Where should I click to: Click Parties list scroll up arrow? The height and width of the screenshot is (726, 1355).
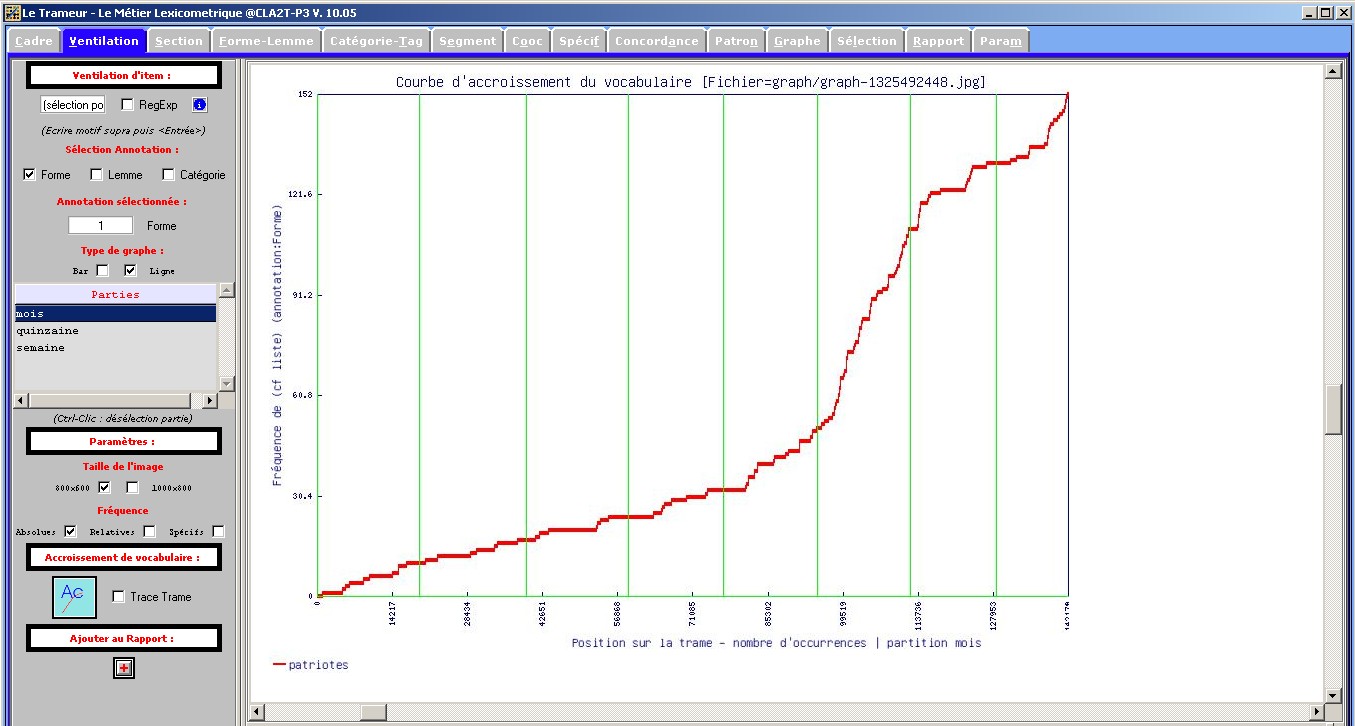(x=226, y=290)
